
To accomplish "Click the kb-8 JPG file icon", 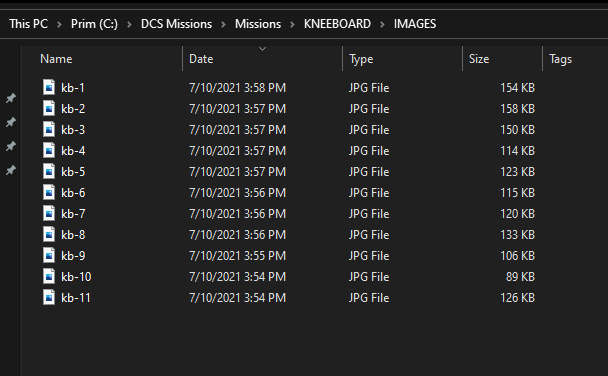I will pyautogui.click(x=49, y=234).
